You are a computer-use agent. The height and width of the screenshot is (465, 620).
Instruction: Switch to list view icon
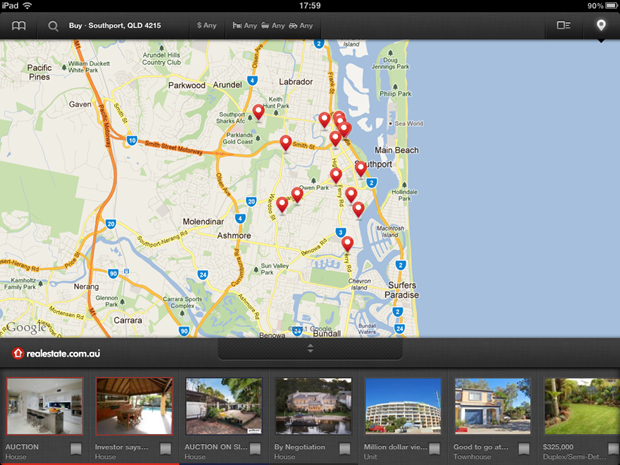pyautogui.click(x=564, y=25)
